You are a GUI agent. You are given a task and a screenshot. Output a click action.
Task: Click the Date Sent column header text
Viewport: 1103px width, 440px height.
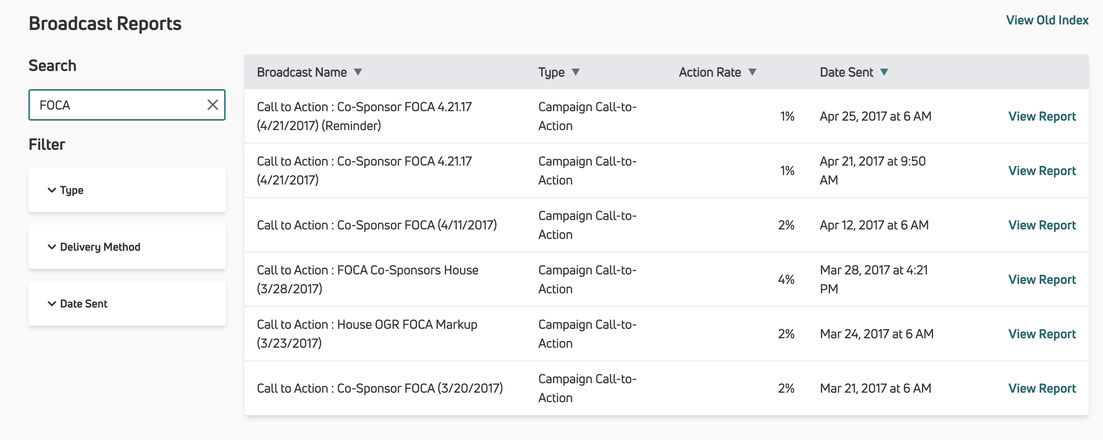(846, 72)
